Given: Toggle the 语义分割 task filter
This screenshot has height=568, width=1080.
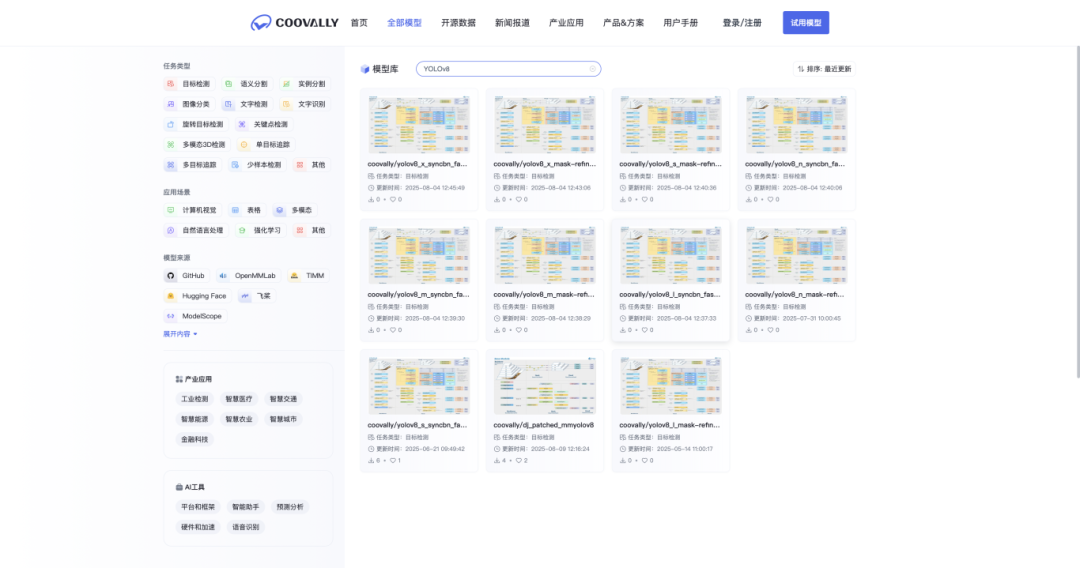Looking at the screenshot, I should (x=247, y=84).
